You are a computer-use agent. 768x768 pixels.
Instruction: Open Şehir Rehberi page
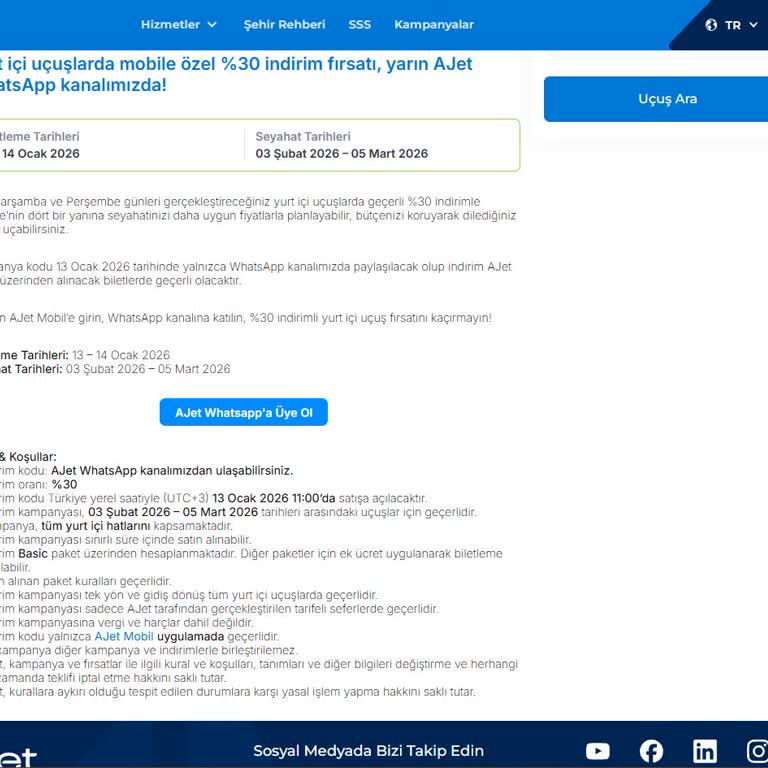[x=284, y=24]
